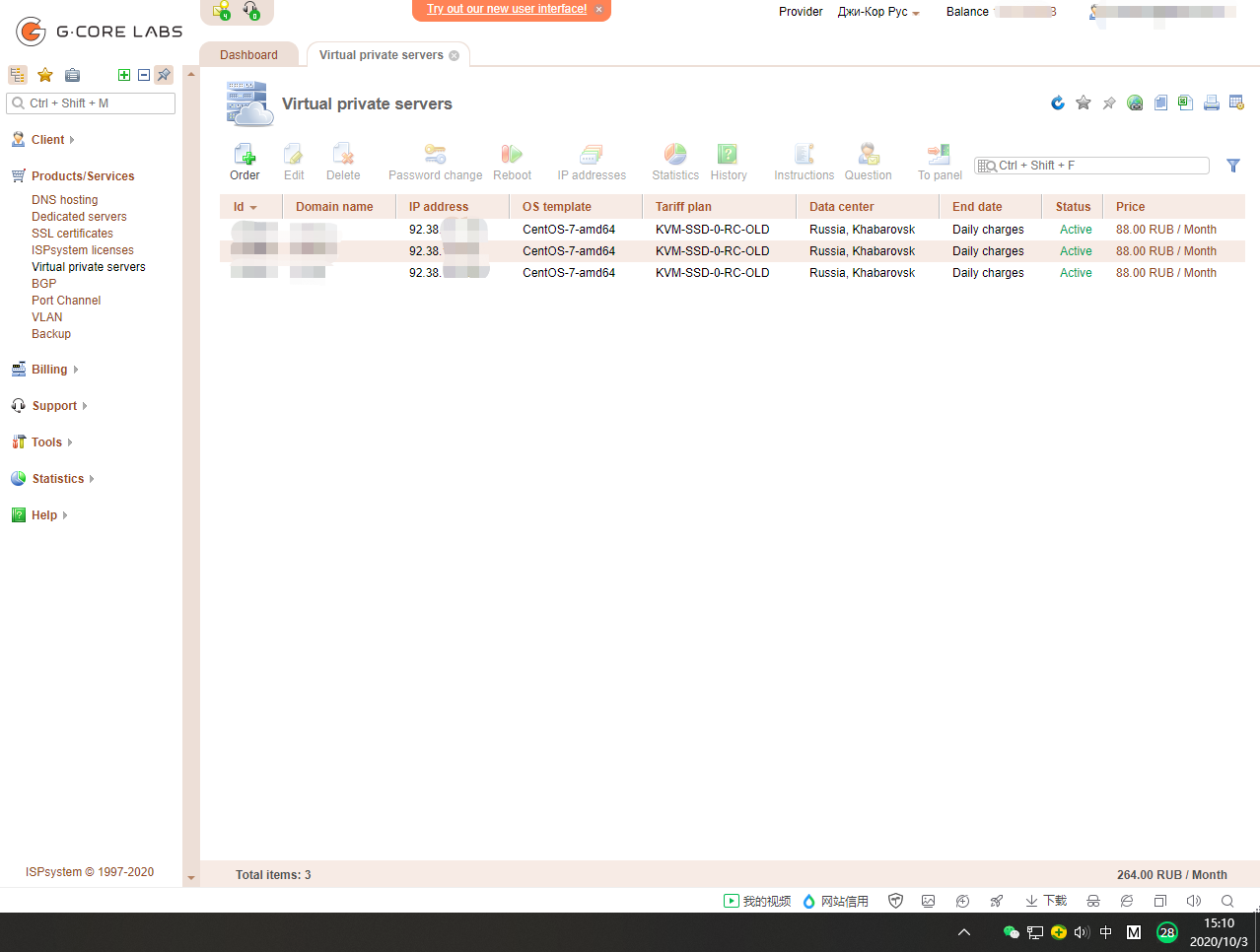Open Dedicated servers menu item
The width and height of the screenshot is (1260, 952).
[79, 217]
